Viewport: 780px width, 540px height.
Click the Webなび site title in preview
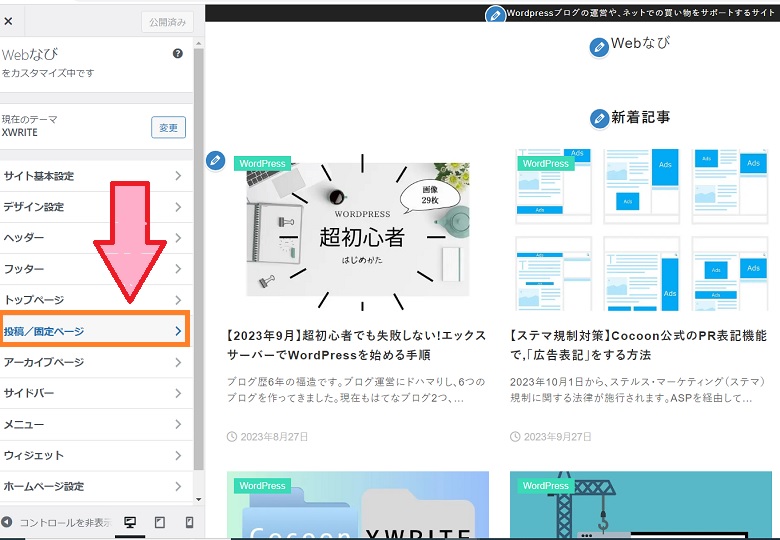(640, 43)
